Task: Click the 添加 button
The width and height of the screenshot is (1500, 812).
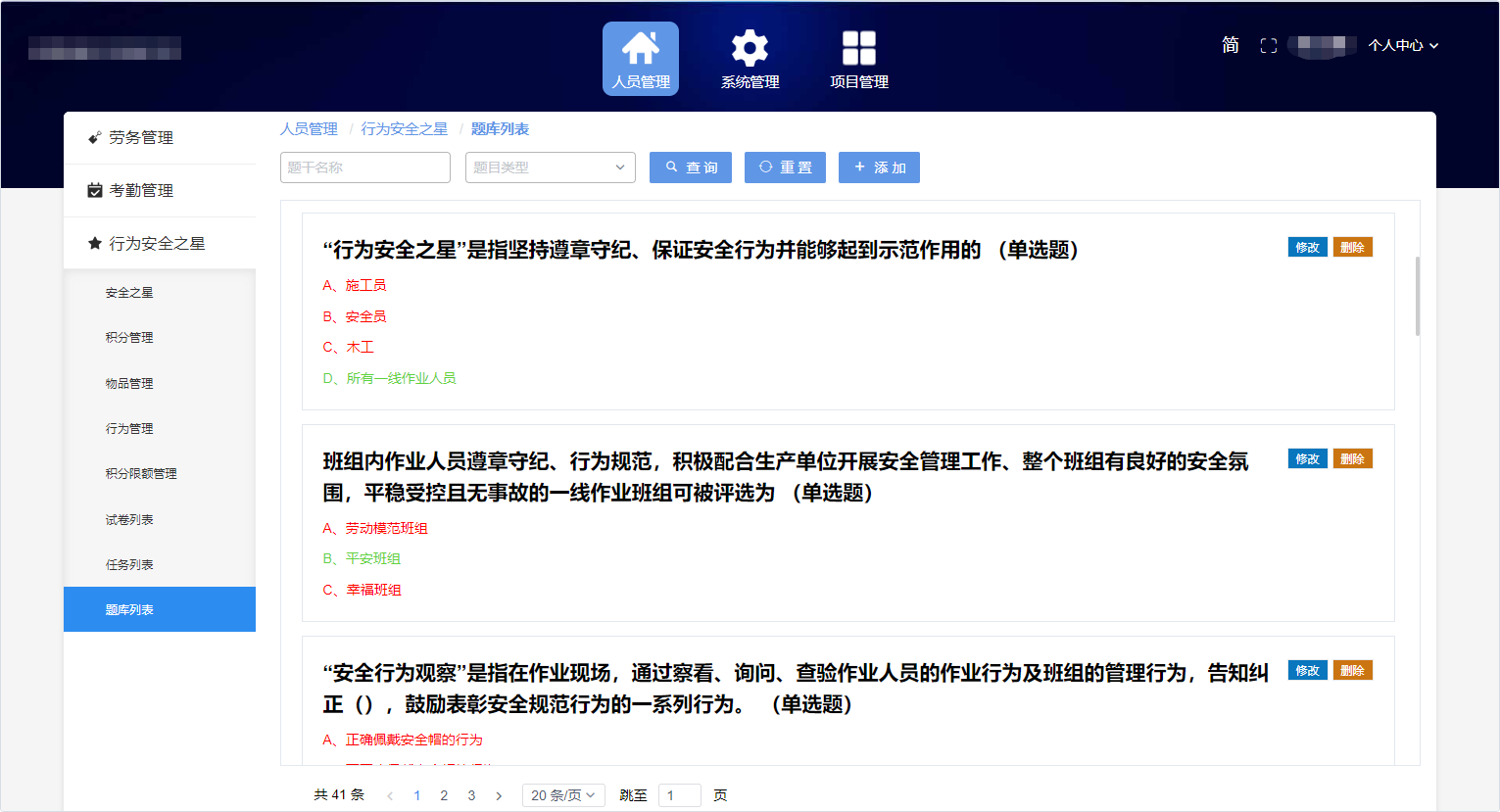Action: coord(879,167)
